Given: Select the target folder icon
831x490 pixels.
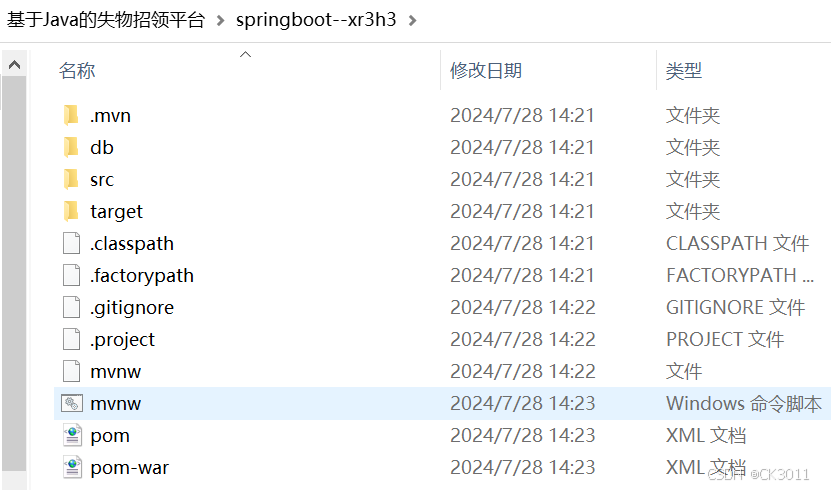Looking at the screenshot, I should pyautogui.click(x=70, y=211).
